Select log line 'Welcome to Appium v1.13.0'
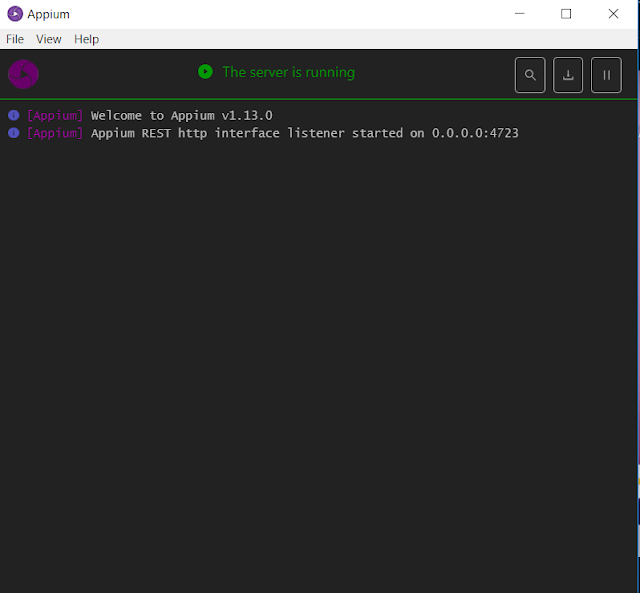 (182, 115)
